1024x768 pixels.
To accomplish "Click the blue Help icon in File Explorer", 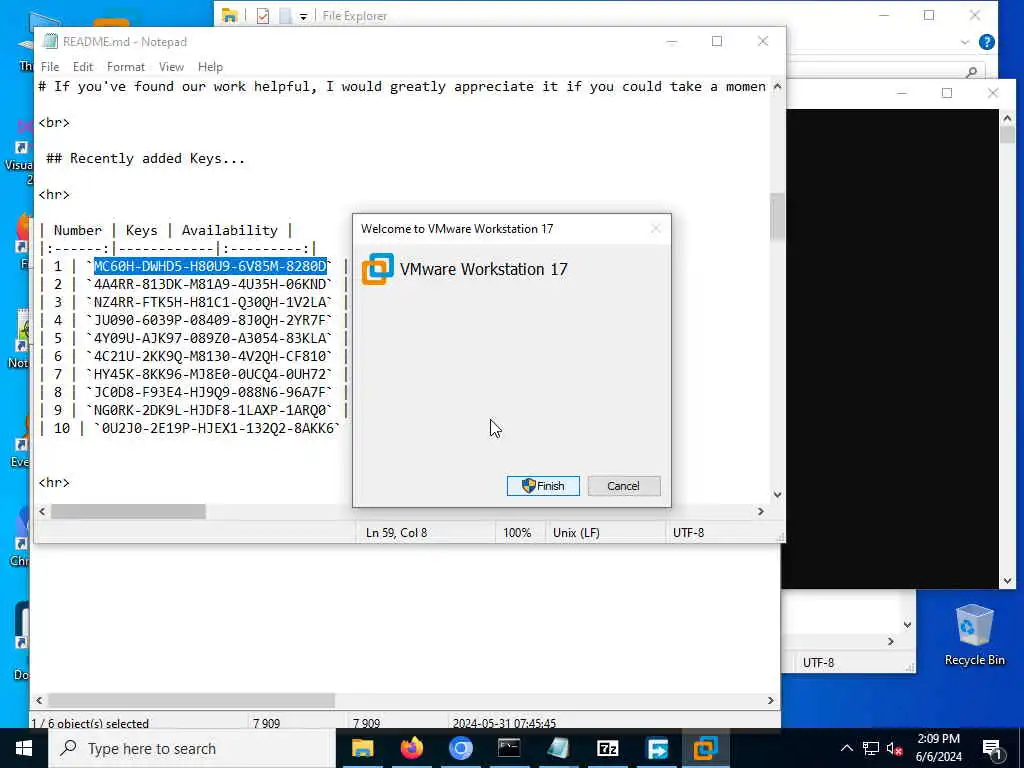I will tap(987, 42).
